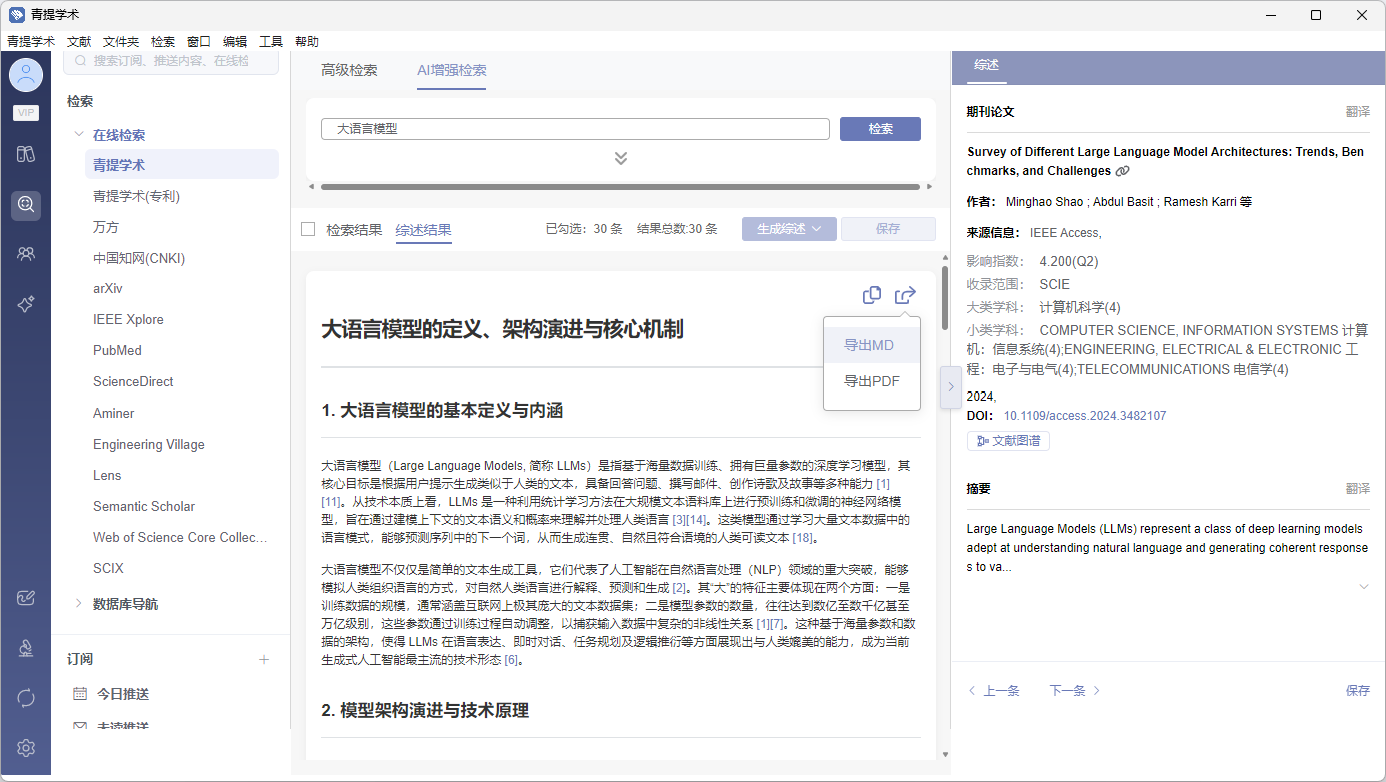Viewport: 1386px width, 782px height.
Task: Click the magnifier icon in the sidebar search box
Action: 81,61
